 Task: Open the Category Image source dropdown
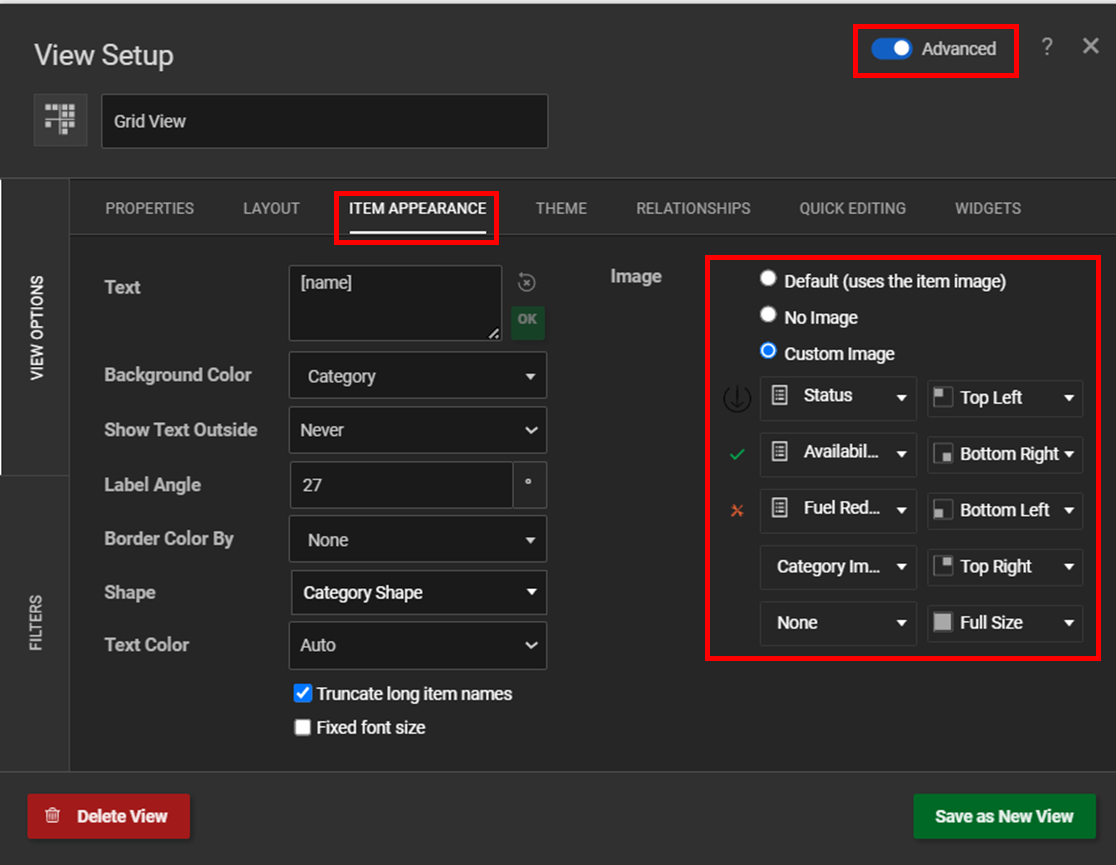point(838,567)
